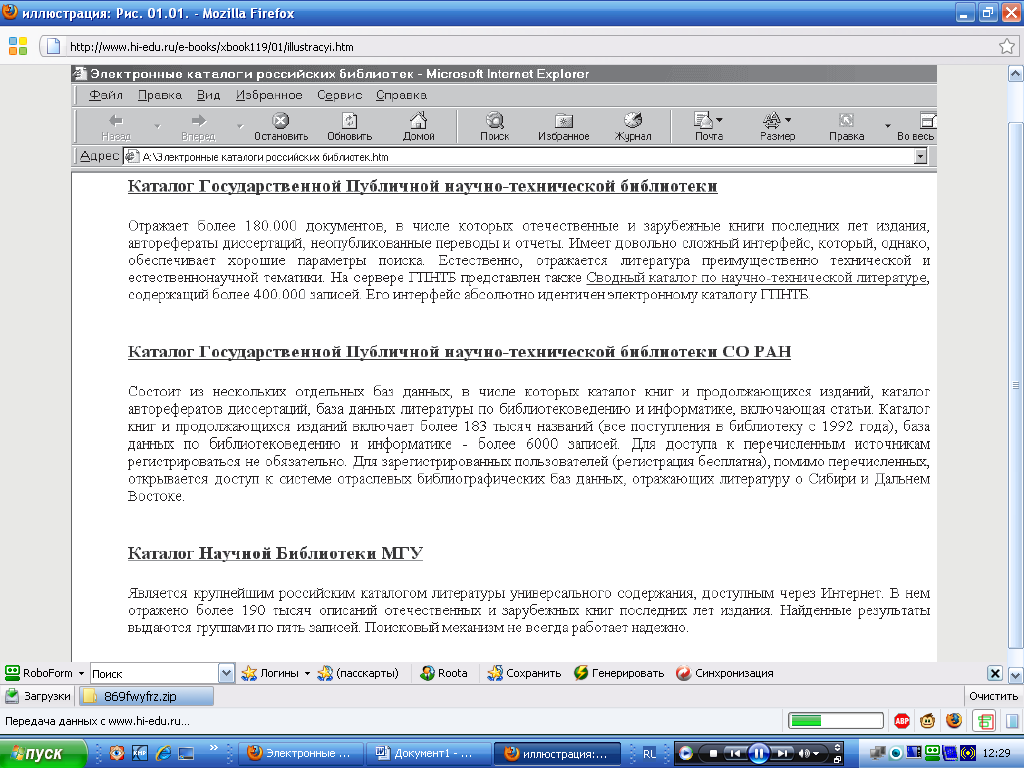Open the Правка menu in menu bar
Image resolution: width=1024 pixels, height=768 pixels.
pyautogui.click(x=160, y=95)
